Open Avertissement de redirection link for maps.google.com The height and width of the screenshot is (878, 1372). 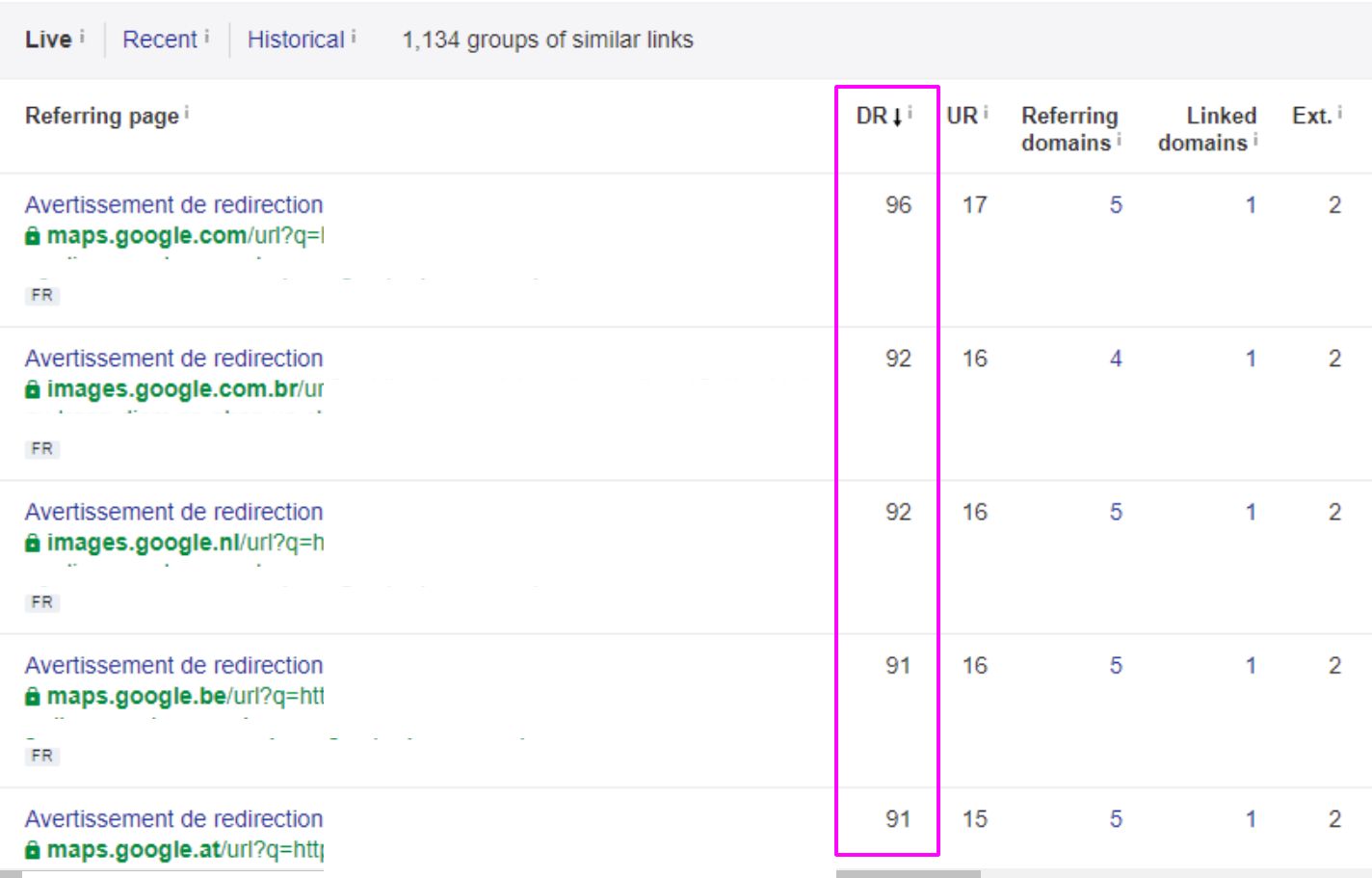[x=173, y=204]
